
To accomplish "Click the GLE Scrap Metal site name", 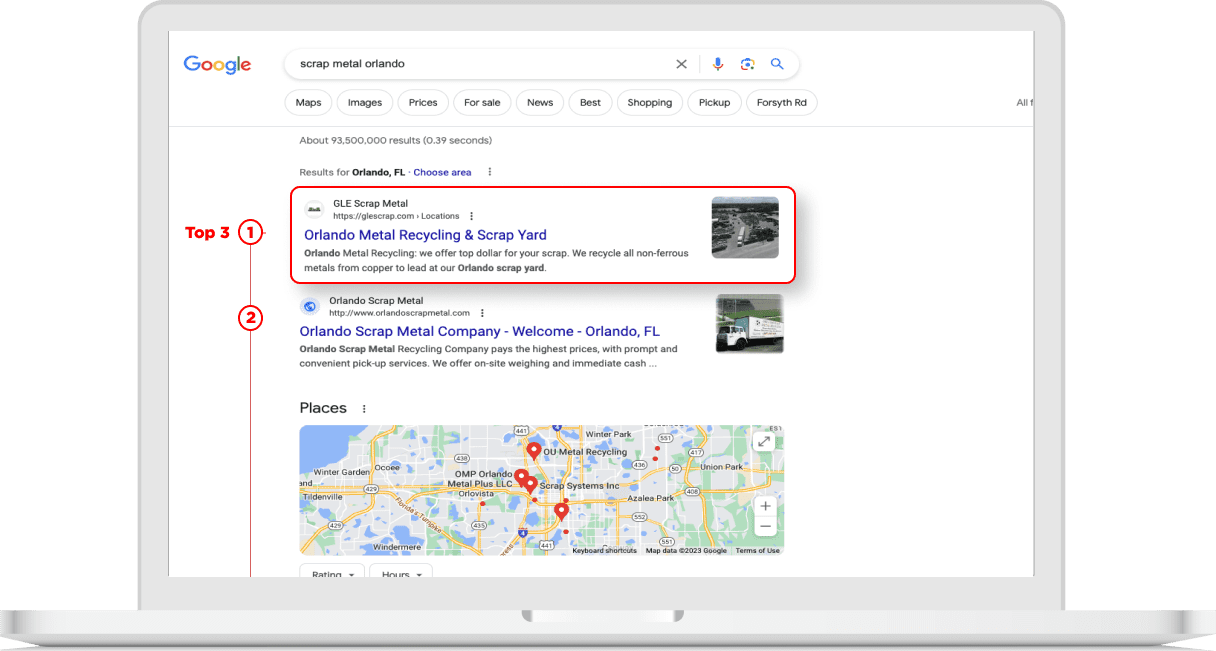I will coord(371,204).
